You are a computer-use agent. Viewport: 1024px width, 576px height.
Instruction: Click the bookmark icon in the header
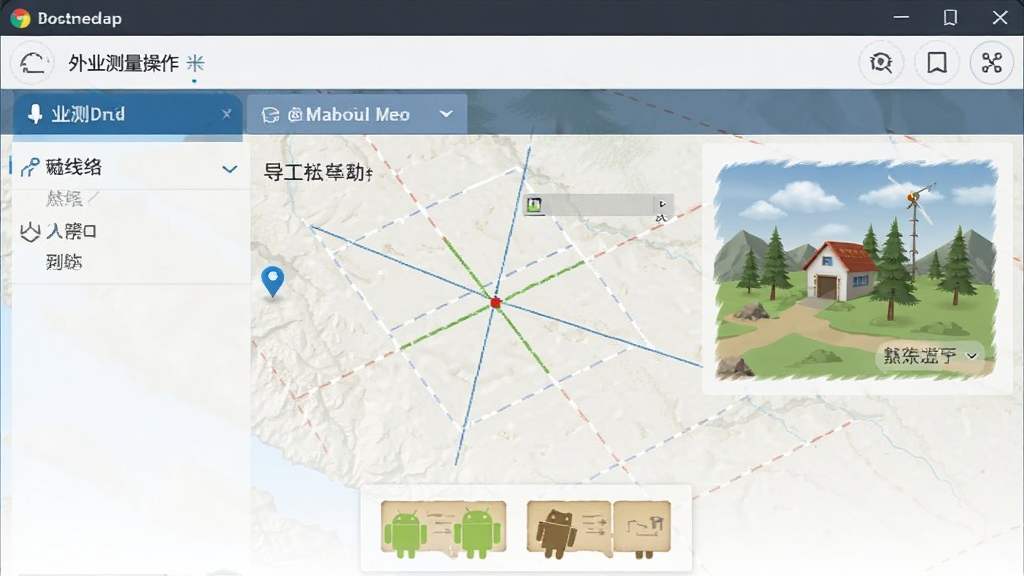coord(936,63)
